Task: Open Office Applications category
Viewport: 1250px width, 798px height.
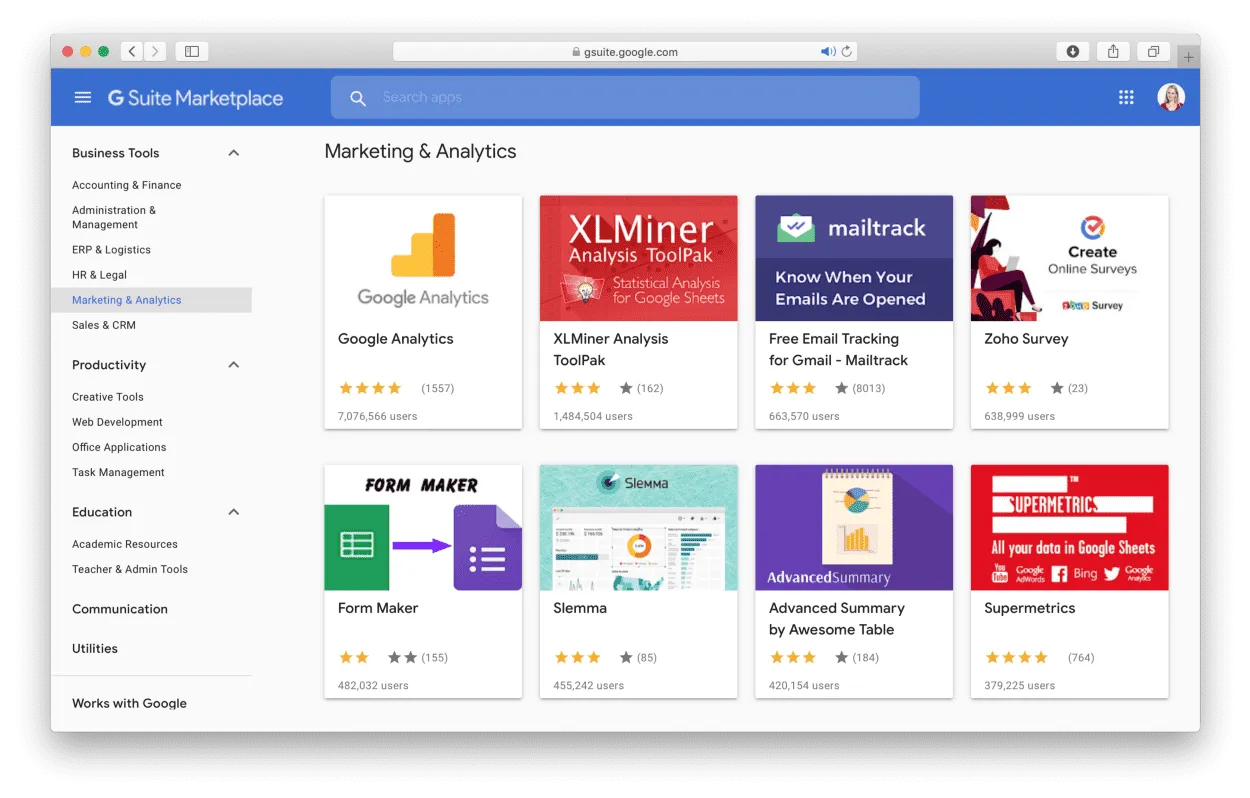Action: (119, 447)
